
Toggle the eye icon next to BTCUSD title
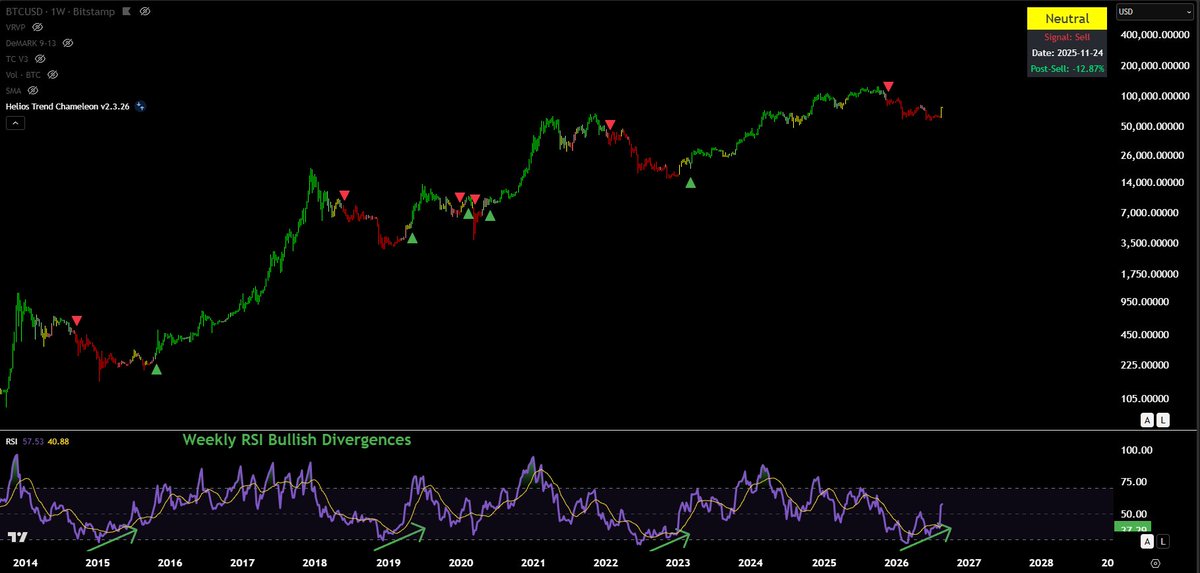146,11
